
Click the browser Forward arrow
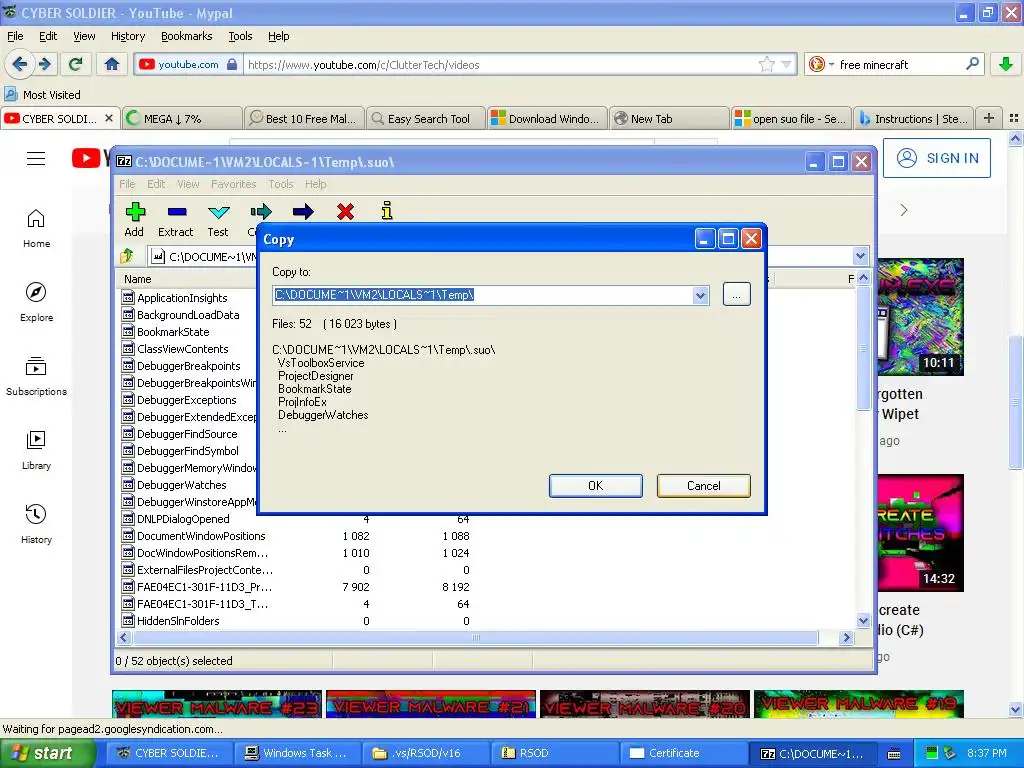click(44, 64)
